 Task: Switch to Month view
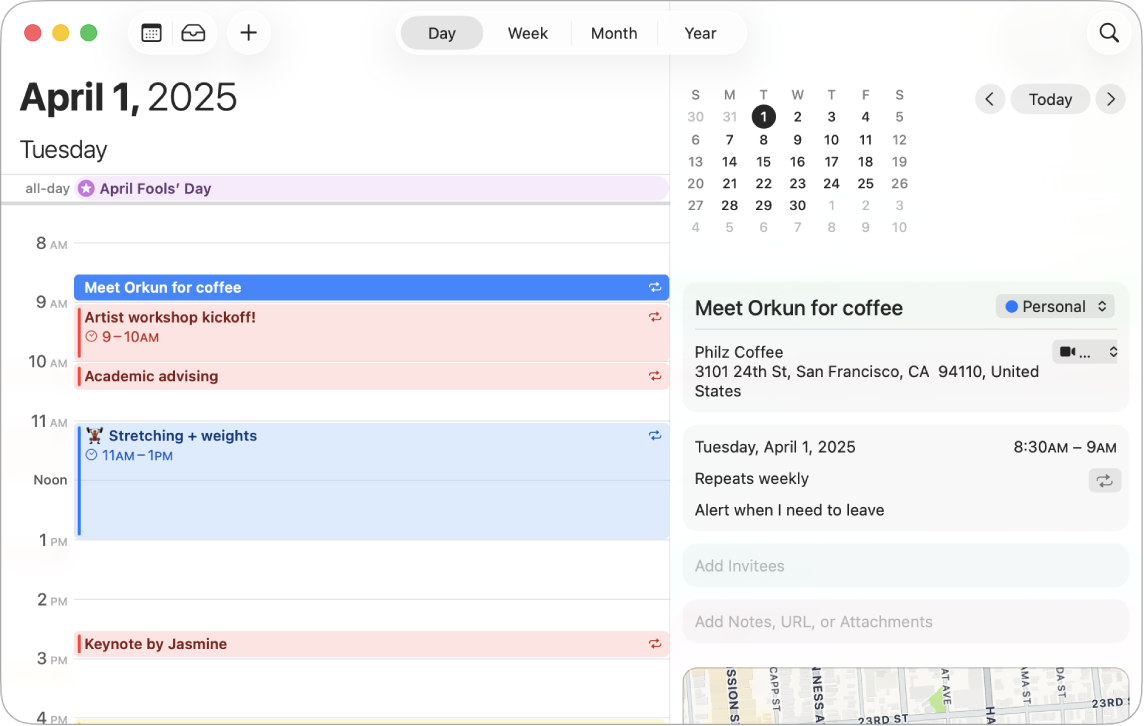pos(613,32)
